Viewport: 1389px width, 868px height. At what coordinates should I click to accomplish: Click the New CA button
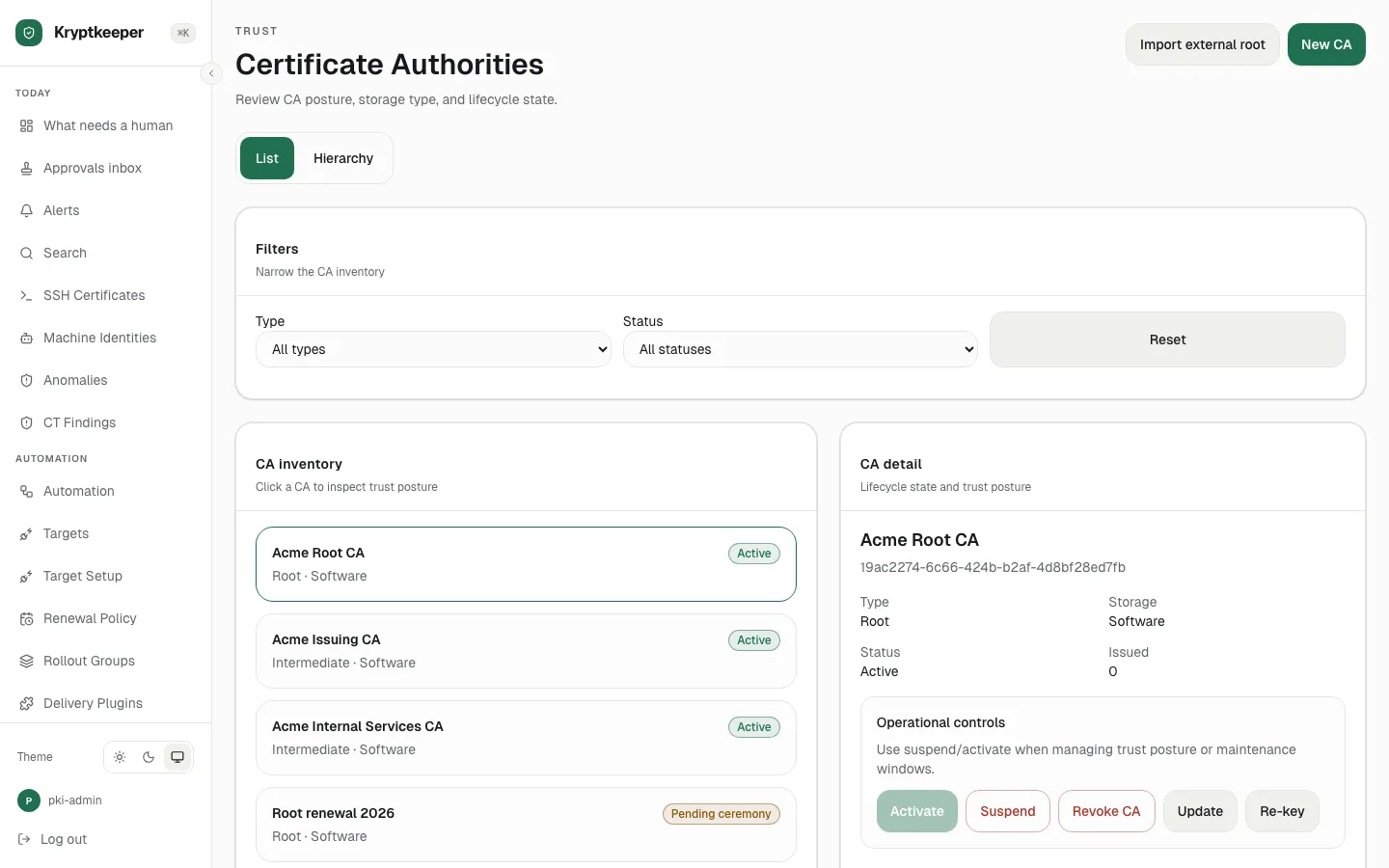tap(1326, 44)
